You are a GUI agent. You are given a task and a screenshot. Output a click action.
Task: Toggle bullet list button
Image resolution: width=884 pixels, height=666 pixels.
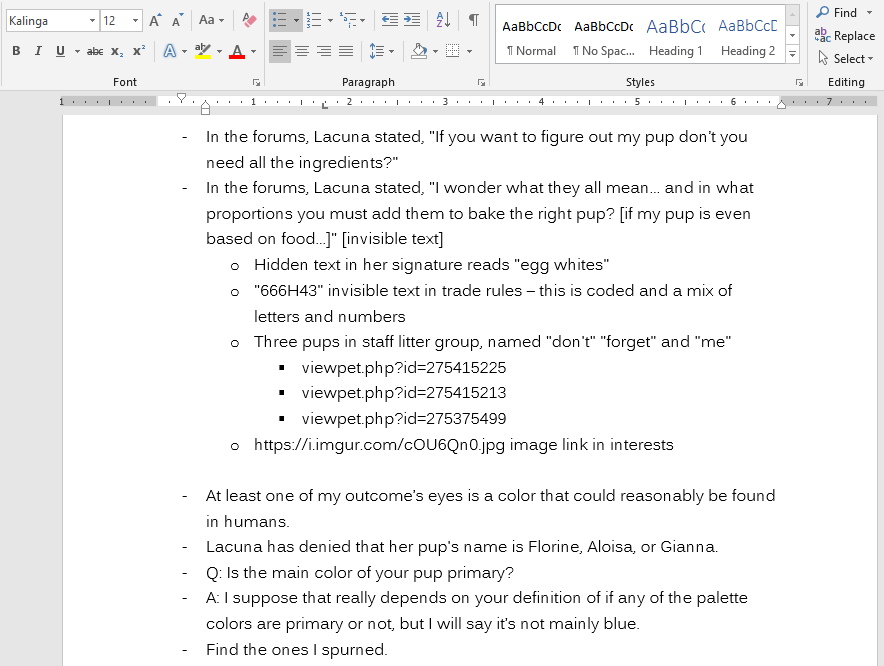(280, 21)
